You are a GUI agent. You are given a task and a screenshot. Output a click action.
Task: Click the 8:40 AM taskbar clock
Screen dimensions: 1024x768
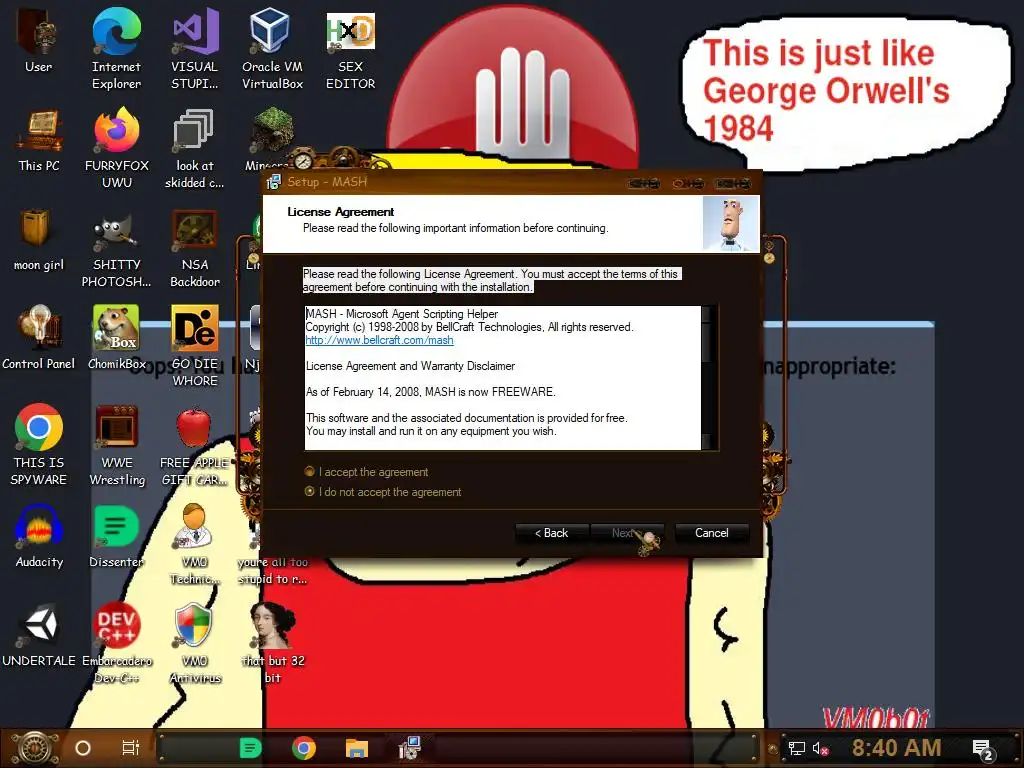(896, 748)
